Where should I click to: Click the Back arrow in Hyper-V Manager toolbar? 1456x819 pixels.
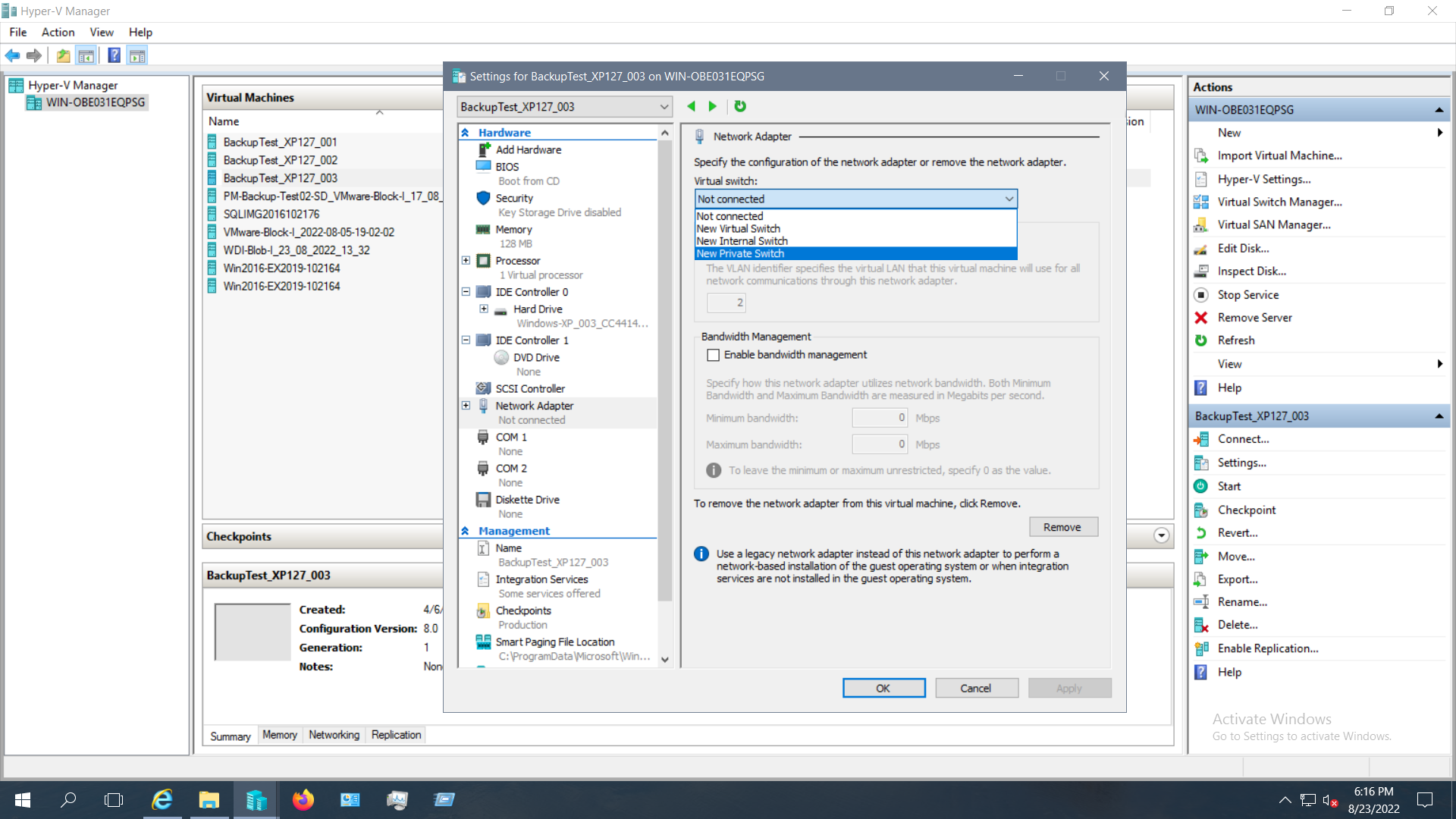12,55
